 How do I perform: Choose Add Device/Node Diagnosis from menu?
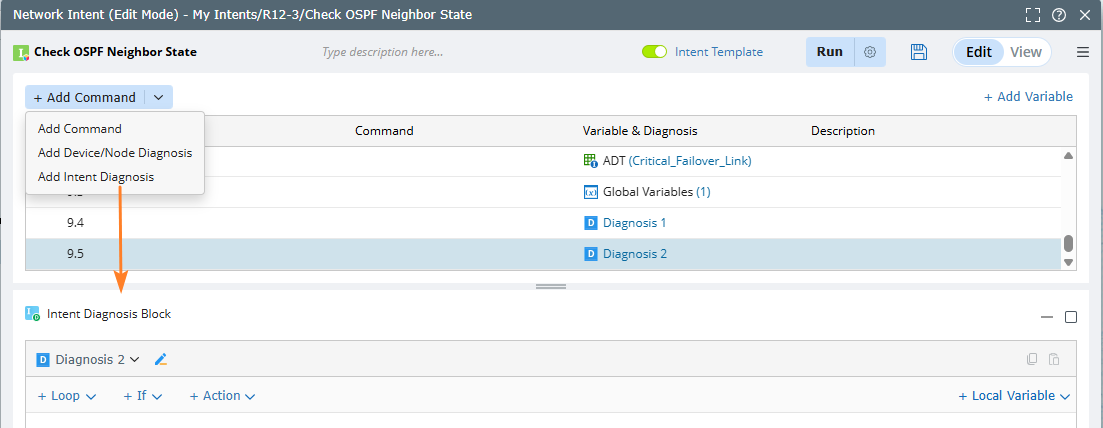point(115,153)
